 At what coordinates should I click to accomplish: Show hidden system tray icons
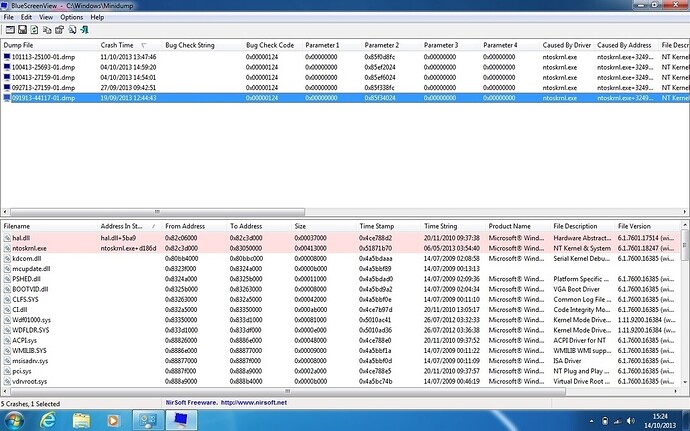[591, 421]
